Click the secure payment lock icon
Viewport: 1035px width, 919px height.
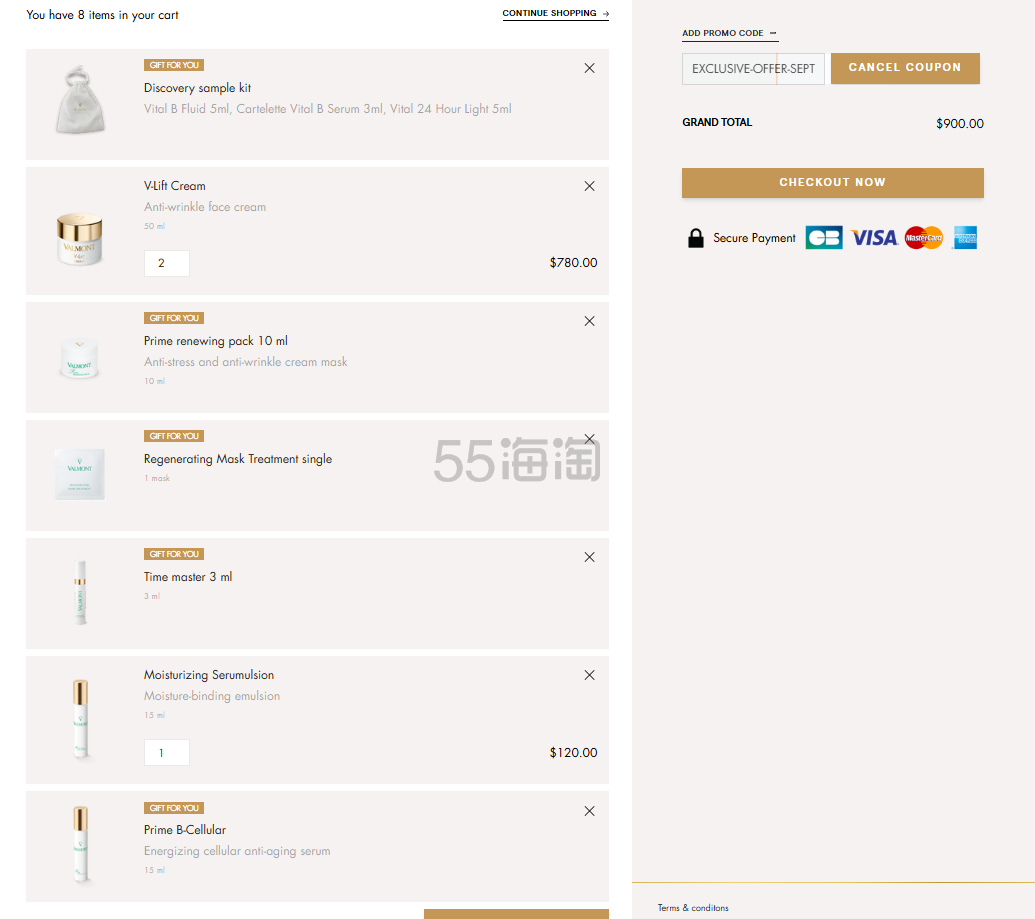(696, 238)
